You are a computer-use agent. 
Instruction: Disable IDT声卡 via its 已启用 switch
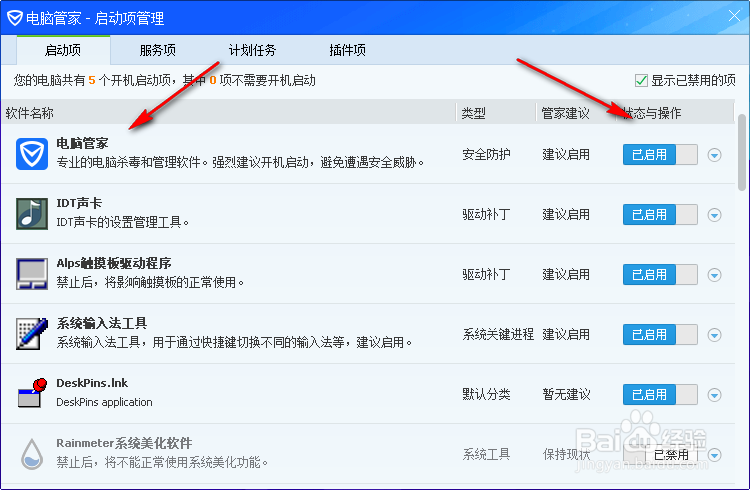(660, 214)
